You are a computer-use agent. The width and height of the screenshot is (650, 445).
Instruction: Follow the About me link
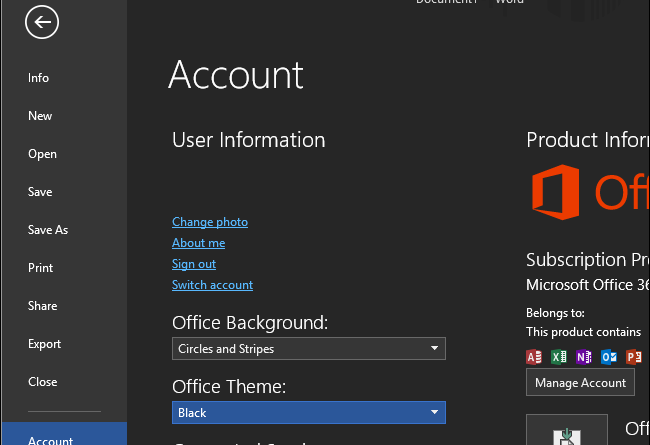198,243
